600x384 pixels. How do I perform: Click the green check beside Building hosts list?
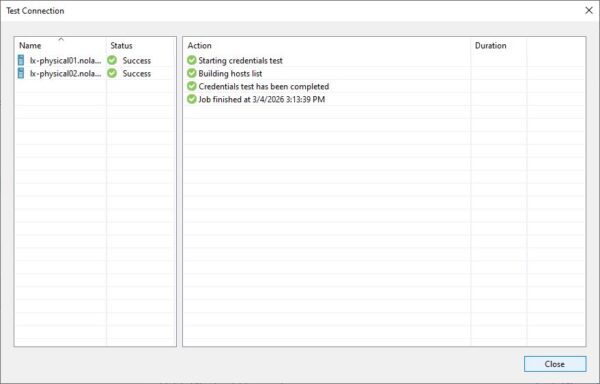click(x=192, y=73)
